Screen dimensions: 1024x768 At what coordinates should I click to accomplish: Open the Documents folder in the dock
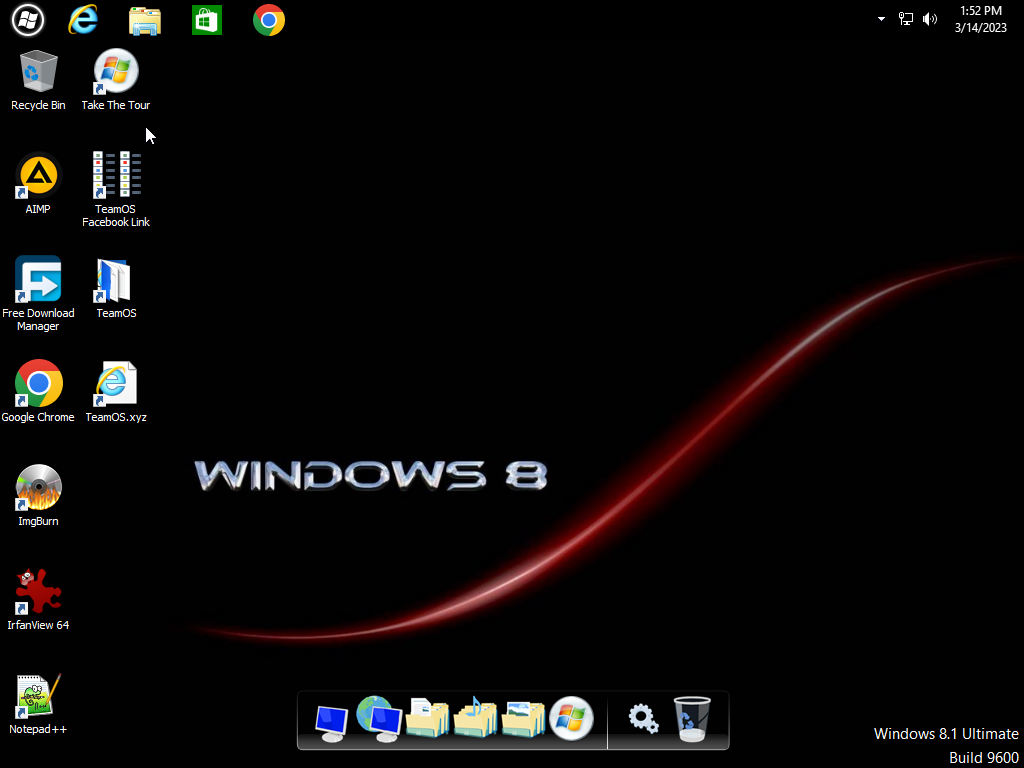pos(428,718)
